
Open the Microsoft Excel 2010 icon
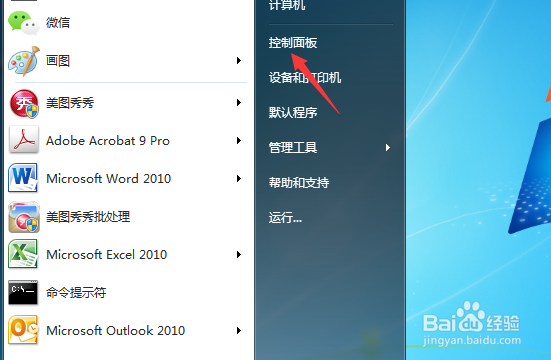(23, 254)
